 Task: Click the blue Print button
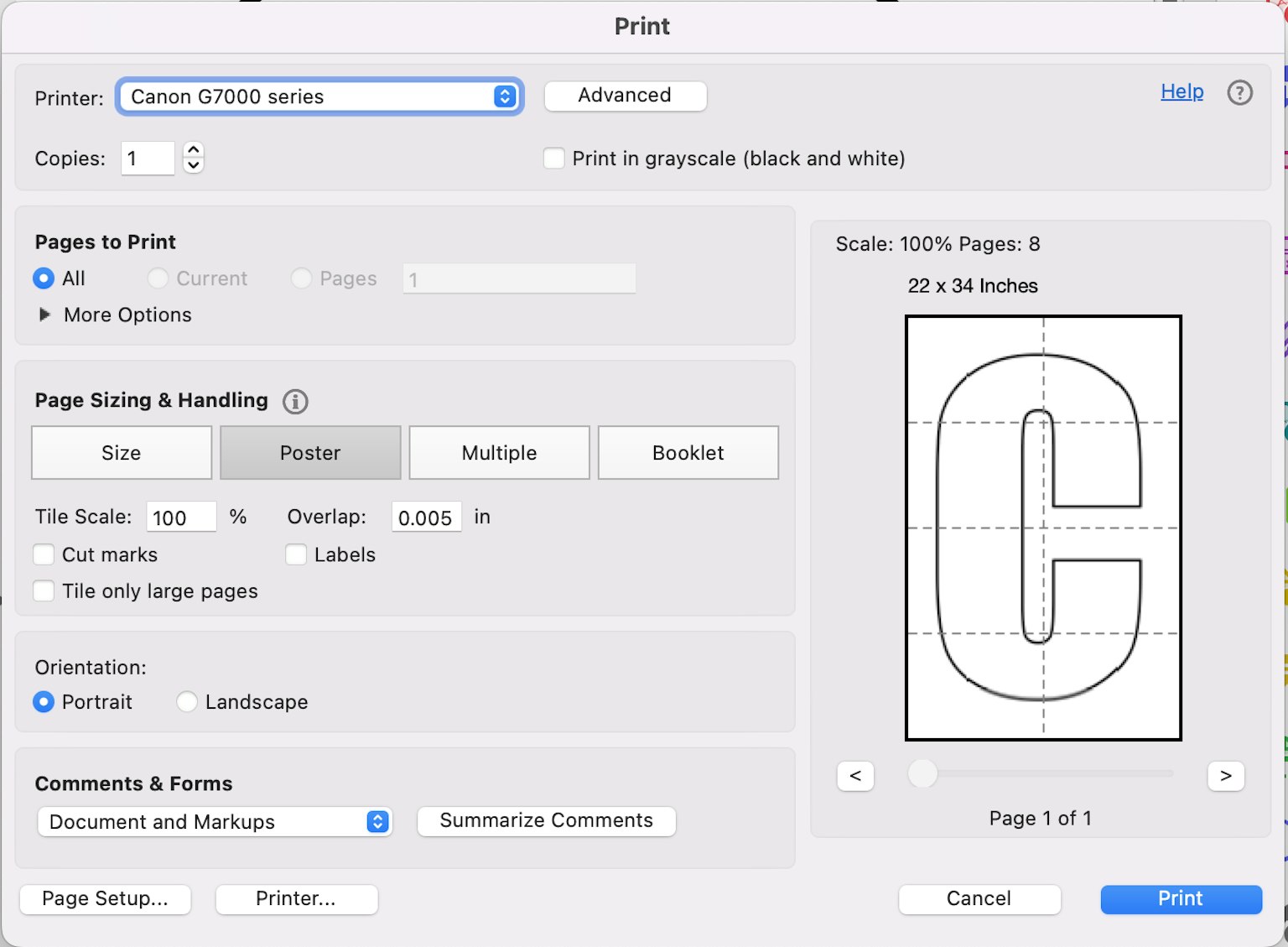tap(1181, 899)
